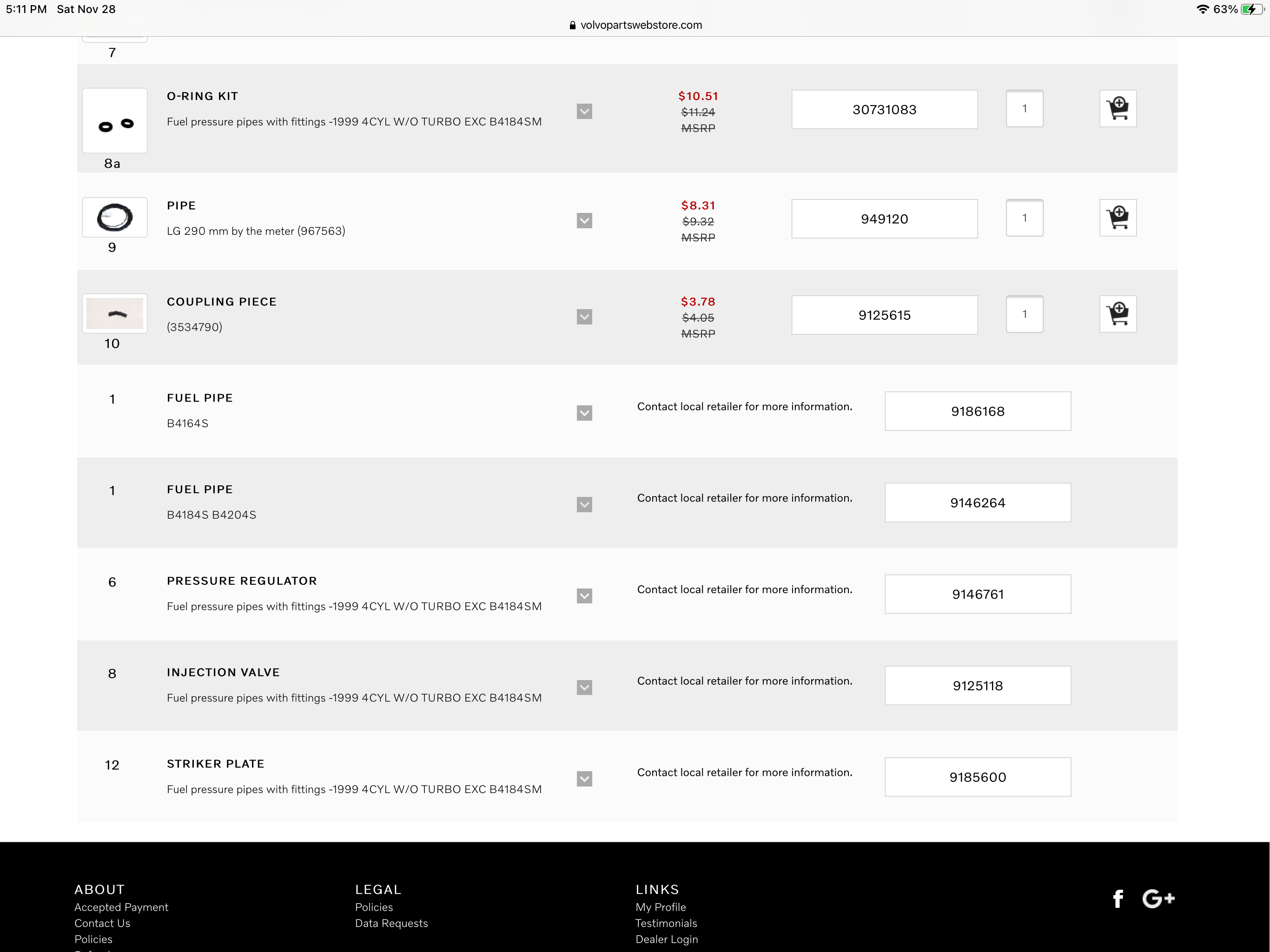Add O-Ring Kit to cart
This screenshot has width=1270, height=952.
point(1117,108)
